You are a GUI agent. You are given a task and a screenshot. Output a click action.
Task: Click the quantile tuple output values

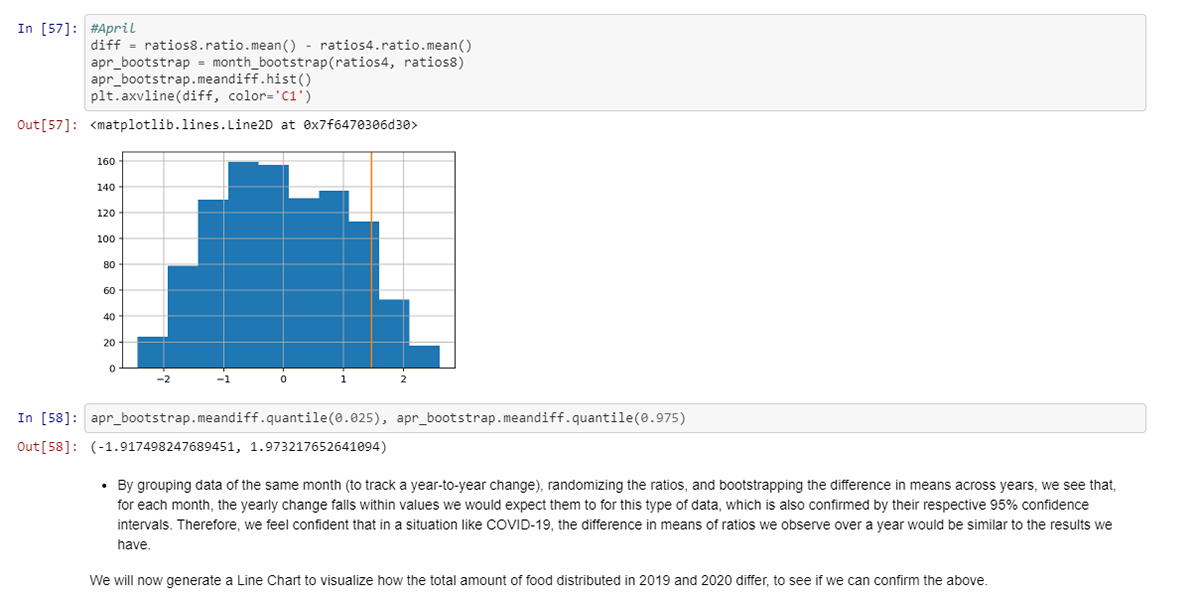238,446
